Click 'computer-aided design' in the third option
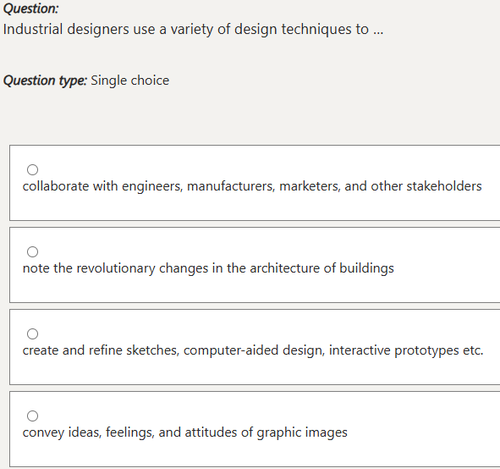The width and height of the screenshot is (500, 469). (254, 350)
